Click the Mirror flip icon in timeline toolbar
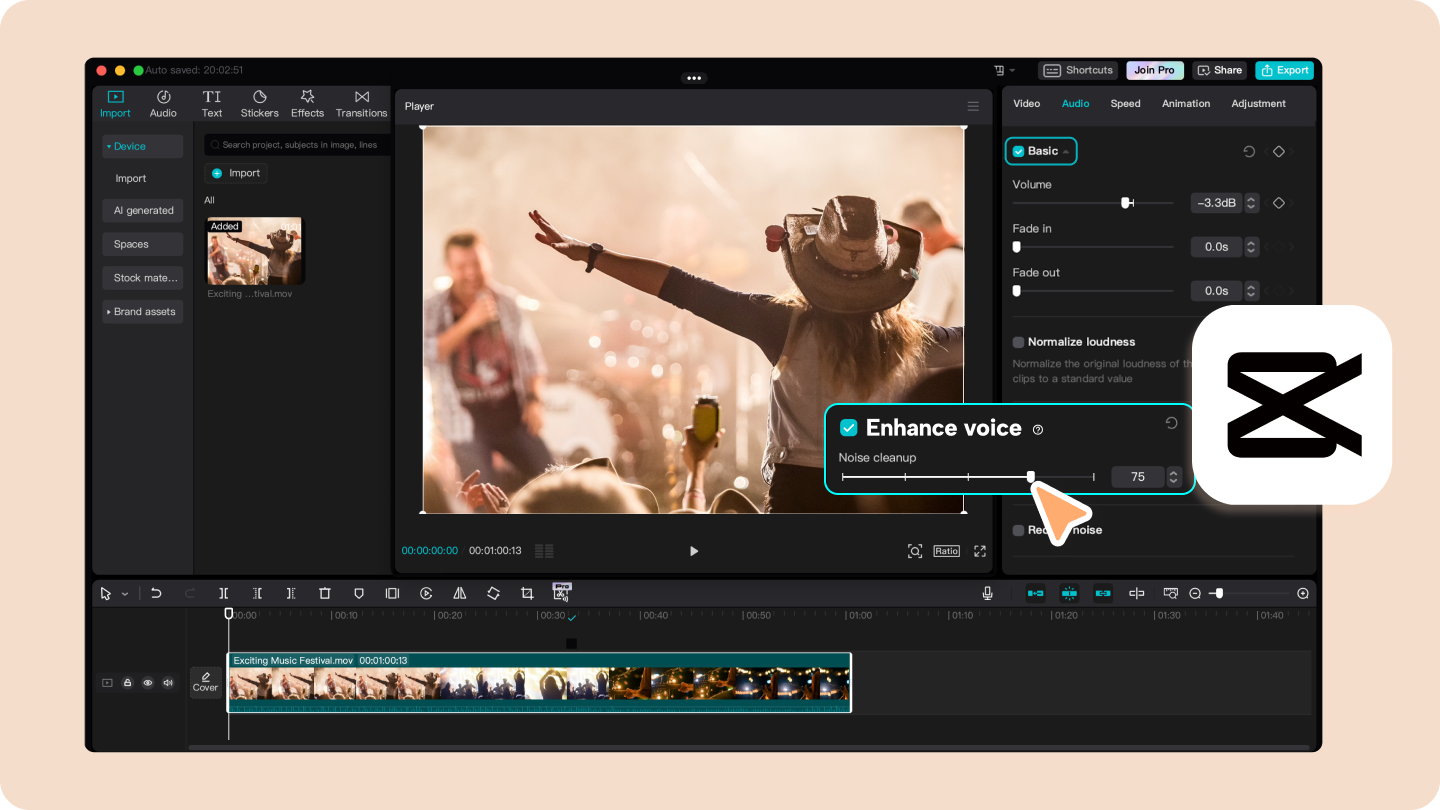1440x810 pixels. click(x=459, y=593)
